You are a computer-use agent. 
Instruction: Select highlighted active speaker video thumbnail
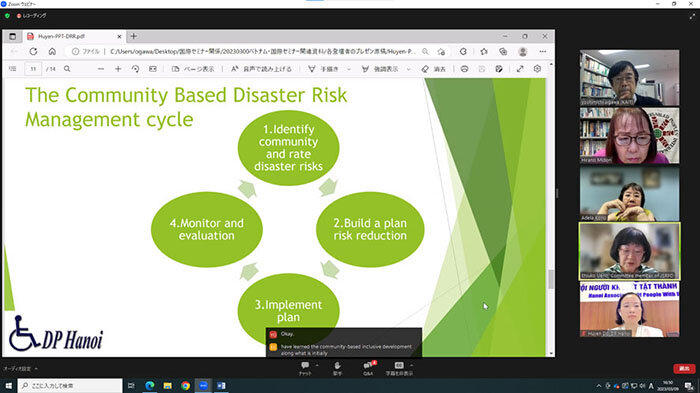coord(629,251)
